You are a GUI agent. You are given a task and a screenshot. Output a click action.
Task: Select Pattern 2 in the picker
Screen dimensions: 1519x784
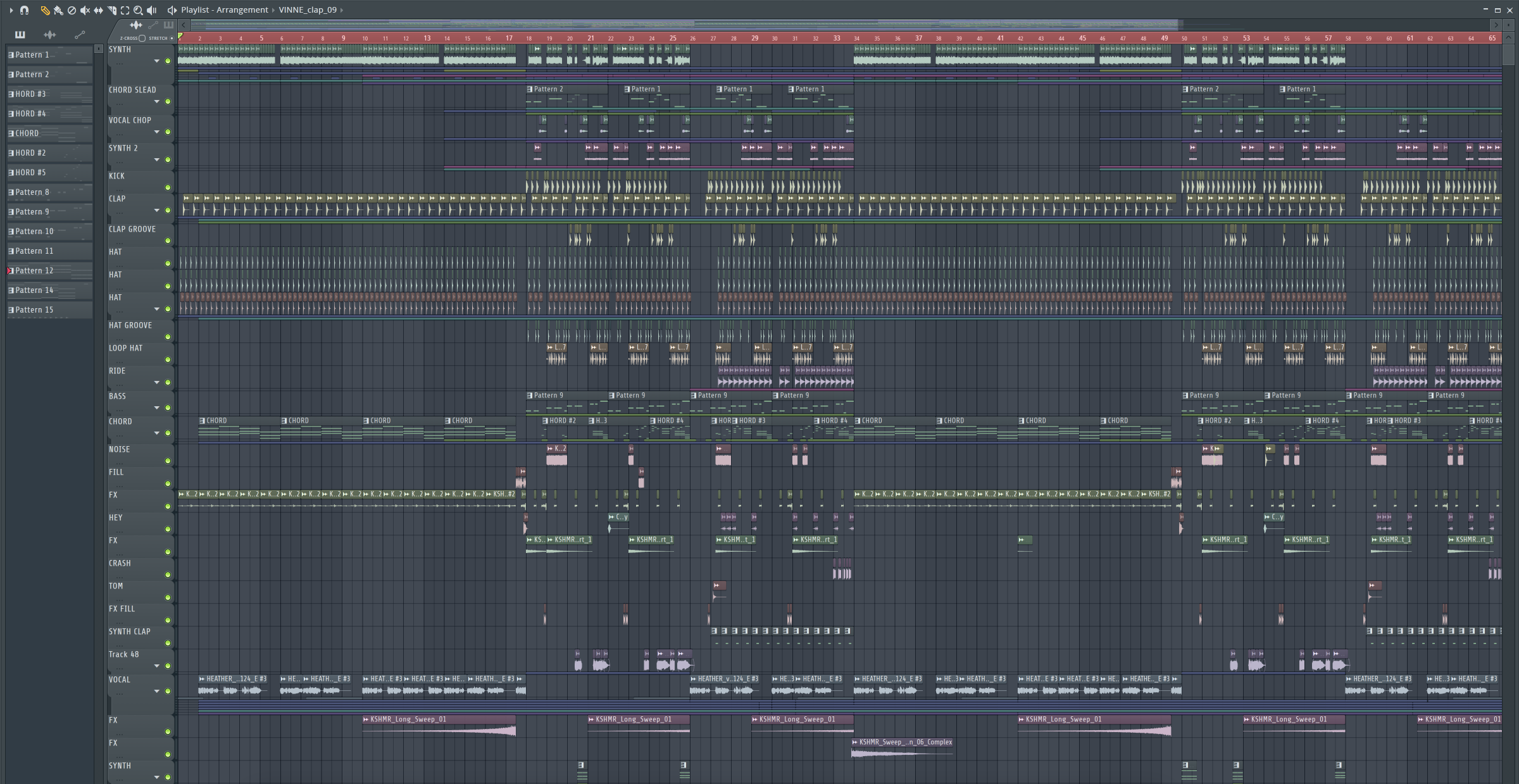[x=50, y=75]
